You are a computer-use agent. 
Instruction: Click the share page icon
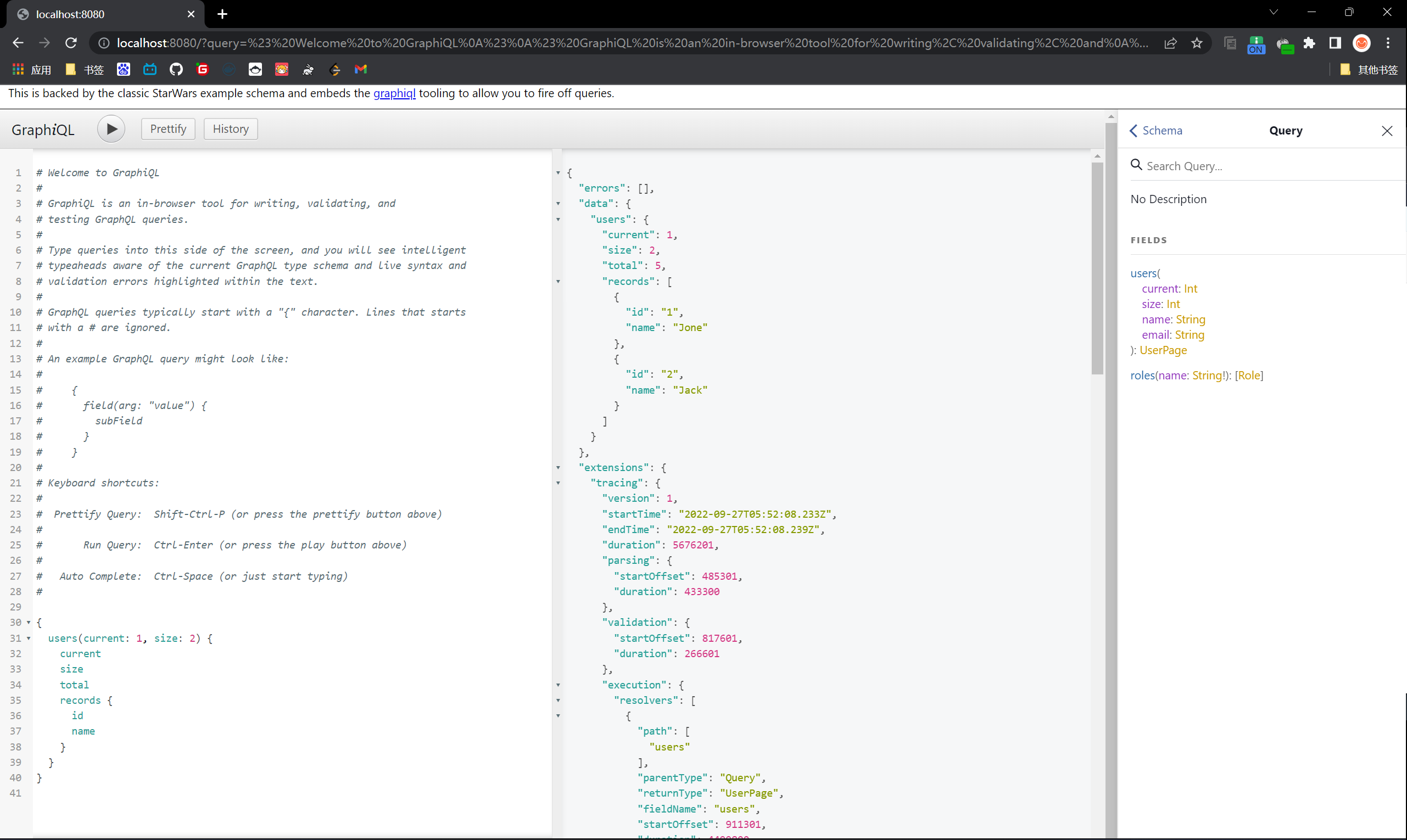pyautogui.click(x=1170, y=43)
